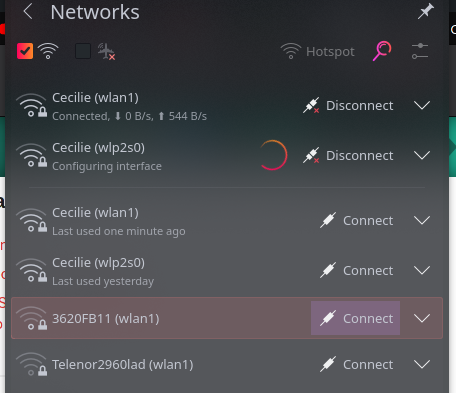Screen dimensions: 456x393
Task: Open the network search magnifier
Action: [x=382, y=51]
